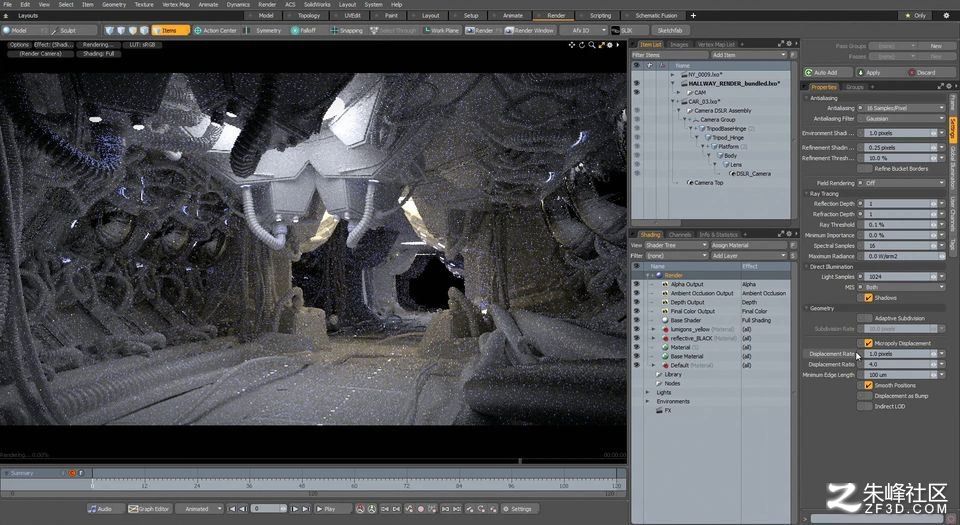Open the Add Layer dropdown
Viewport: 960px width, 525px height.
[x=748, y=256]
